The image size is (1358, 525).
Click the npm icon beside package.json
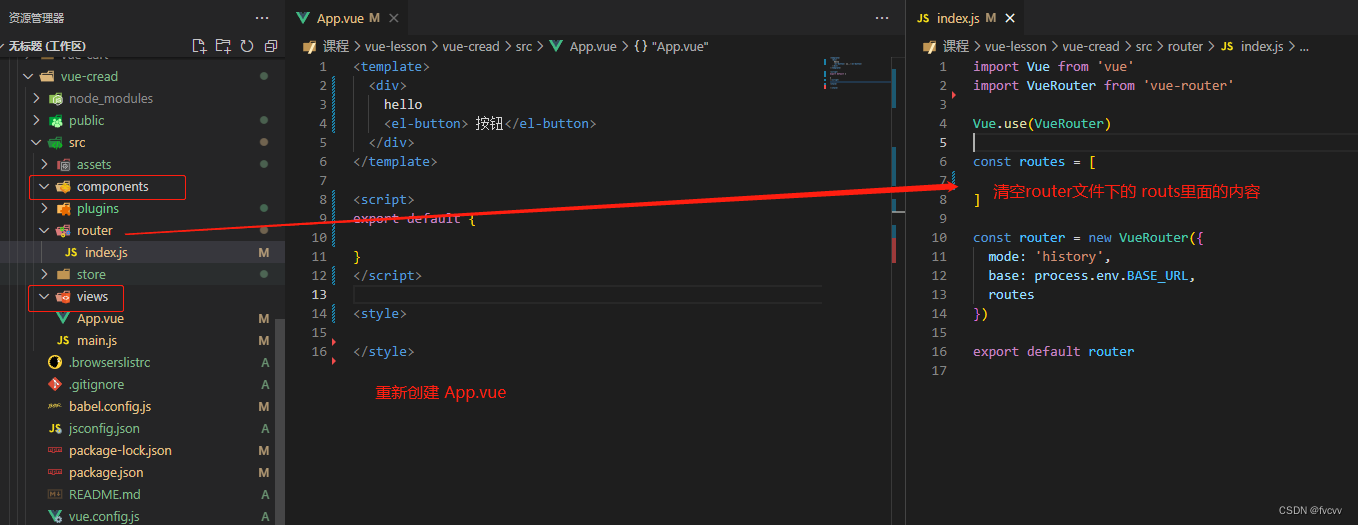coord(55,472)
